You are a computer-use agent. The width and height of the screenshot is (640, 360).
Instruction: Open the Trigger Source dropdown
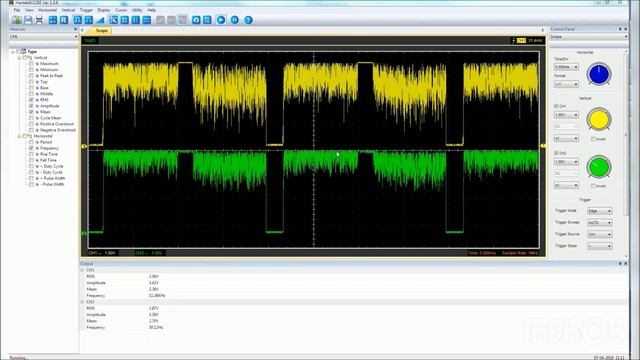[600, 234]
